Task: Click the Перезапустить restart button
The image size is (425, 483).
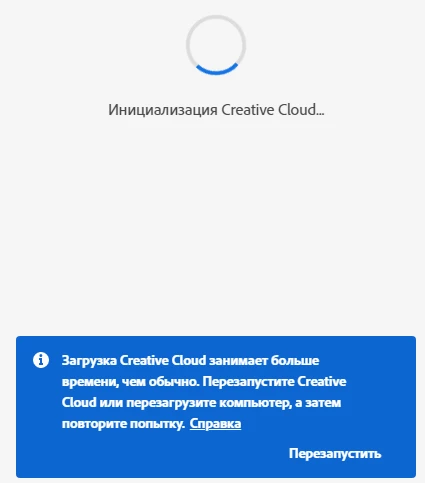Action: (335, 454)
